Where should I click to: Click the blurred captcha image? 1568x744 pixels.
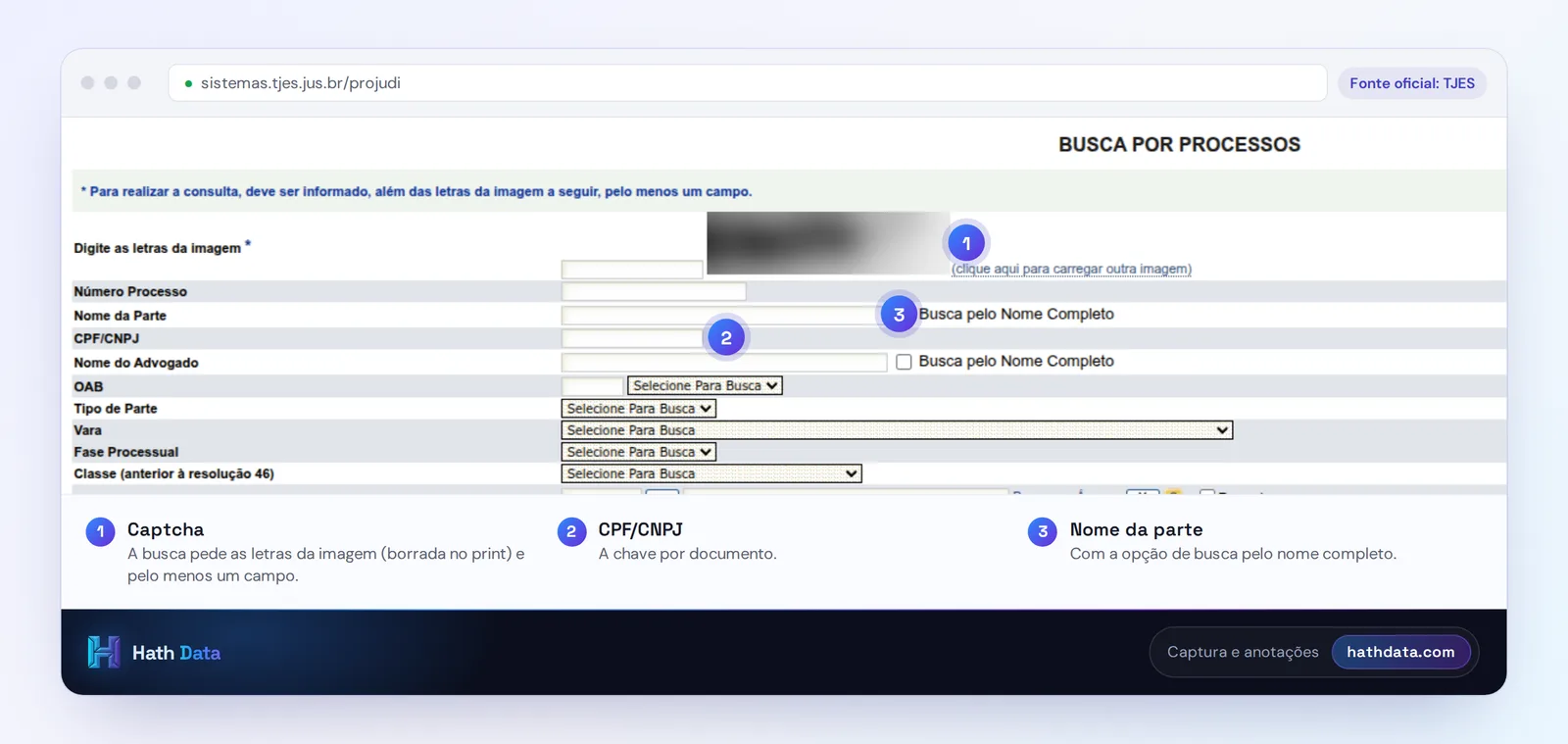coord(828,243)
